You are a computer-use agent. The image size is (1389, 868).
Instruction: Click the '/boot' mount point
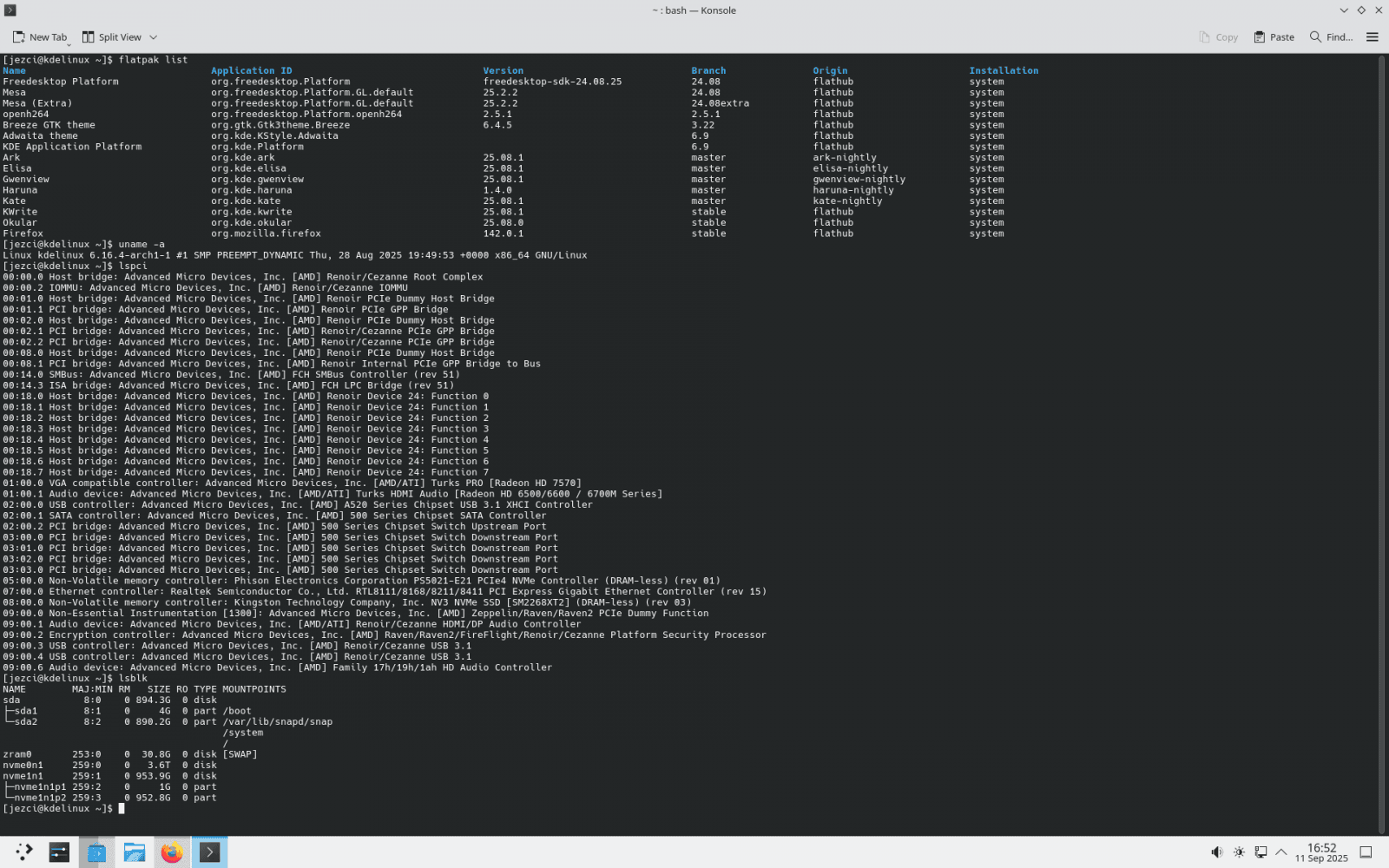point(237,711)
